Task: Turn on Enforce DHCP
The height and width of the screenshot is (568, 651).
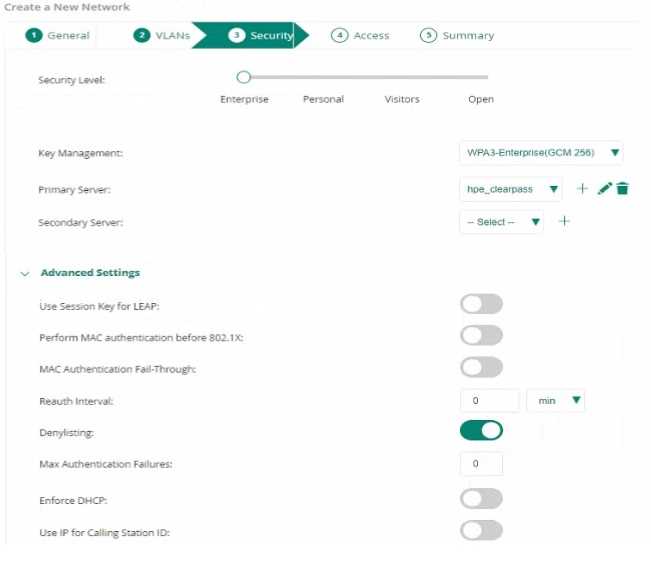Action: 481,497
